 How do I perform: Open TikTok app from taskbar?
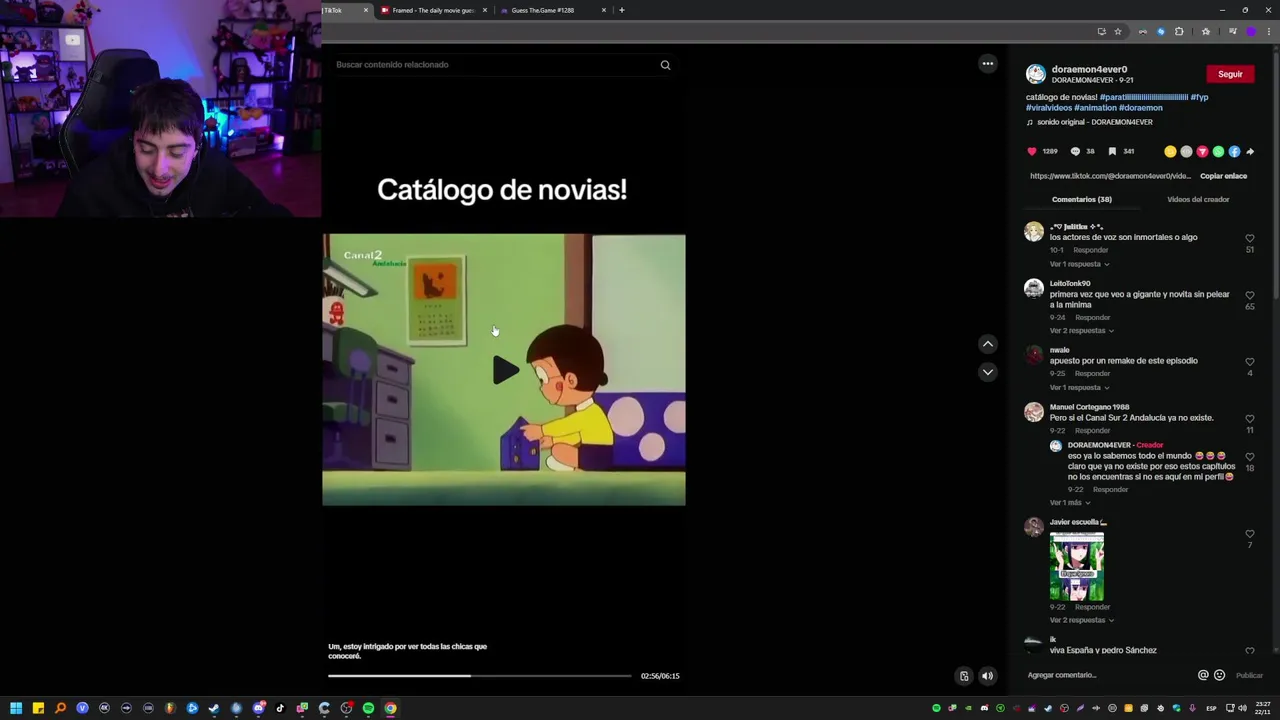click(x=280, y=708)
